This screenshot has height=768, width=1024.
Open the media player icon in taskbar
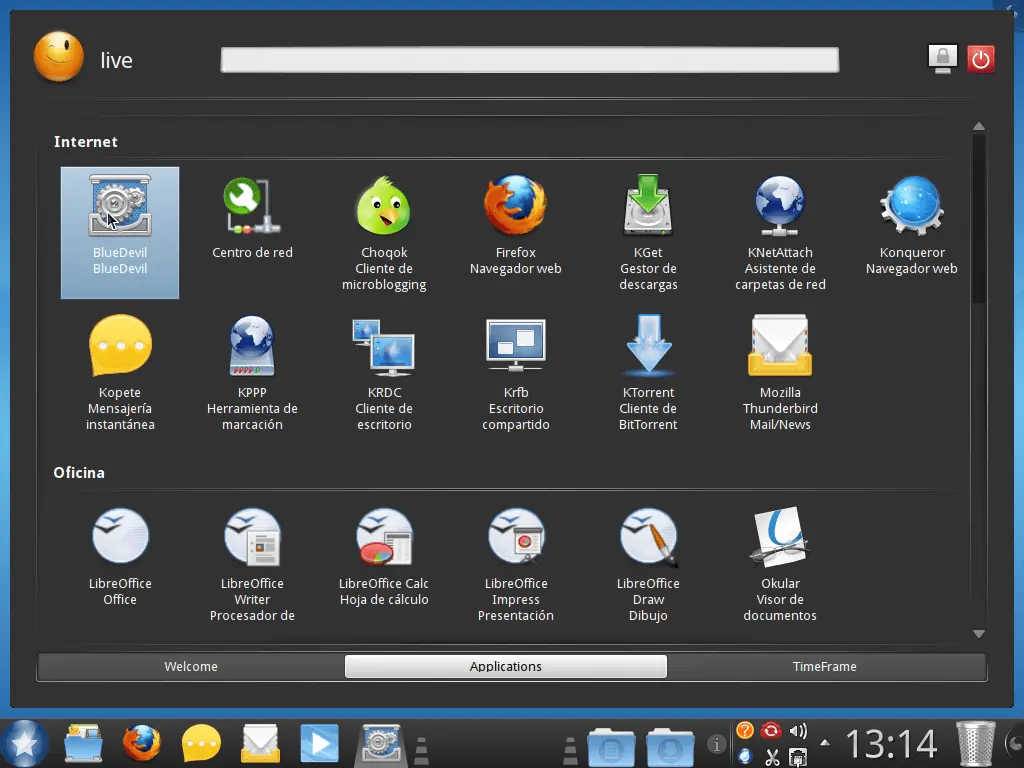pos(319,743)
